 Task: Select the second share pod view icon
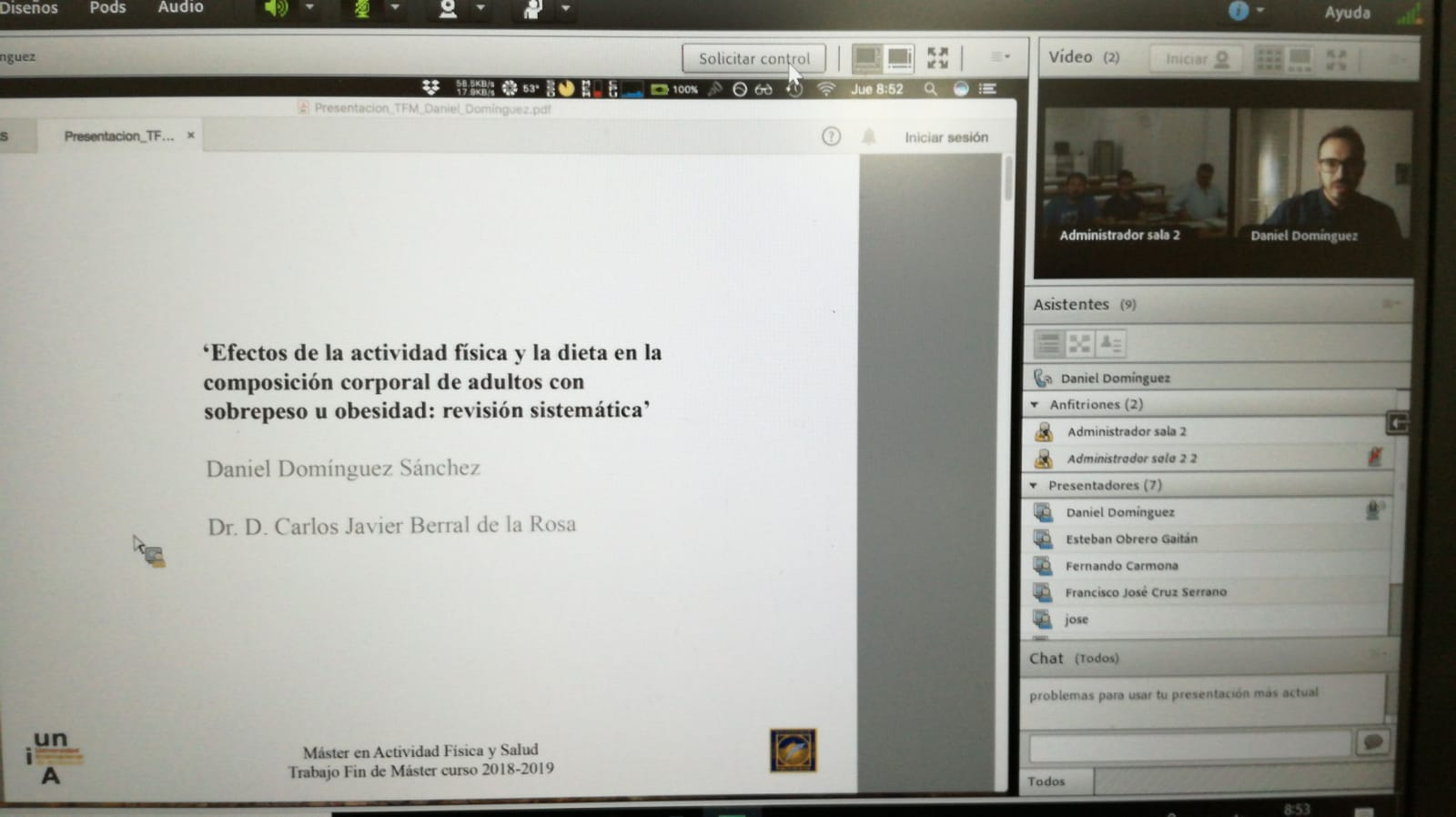899,58
